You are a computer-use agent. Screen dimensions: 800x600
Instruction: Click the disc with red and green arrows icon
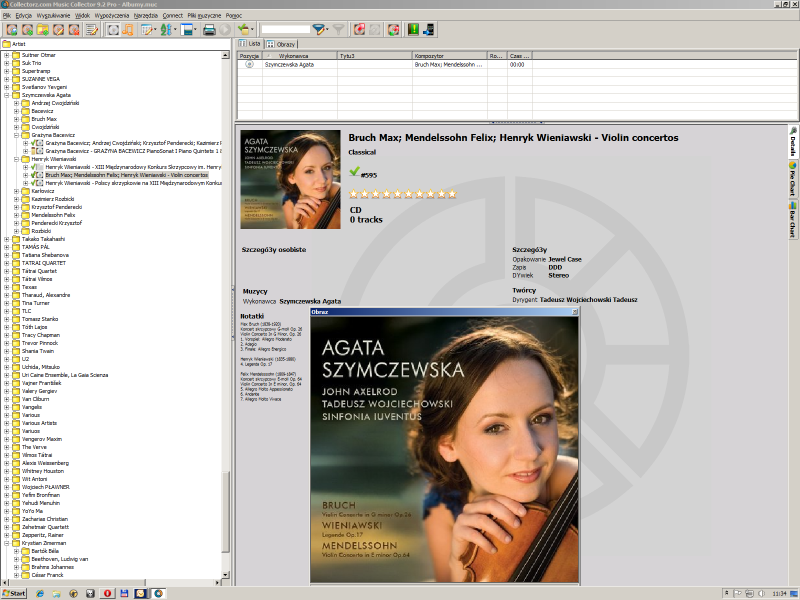click(x=393, y=30)
